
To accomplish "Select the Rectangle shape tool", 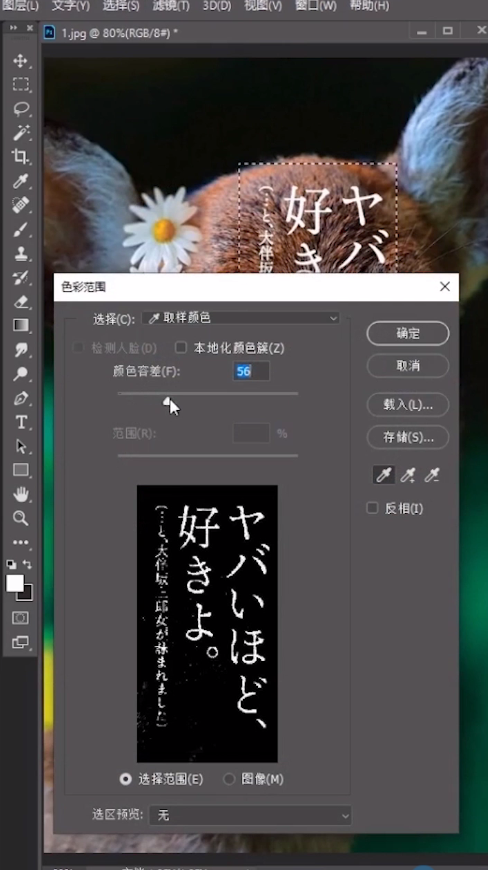I will (x=21, y=470).
